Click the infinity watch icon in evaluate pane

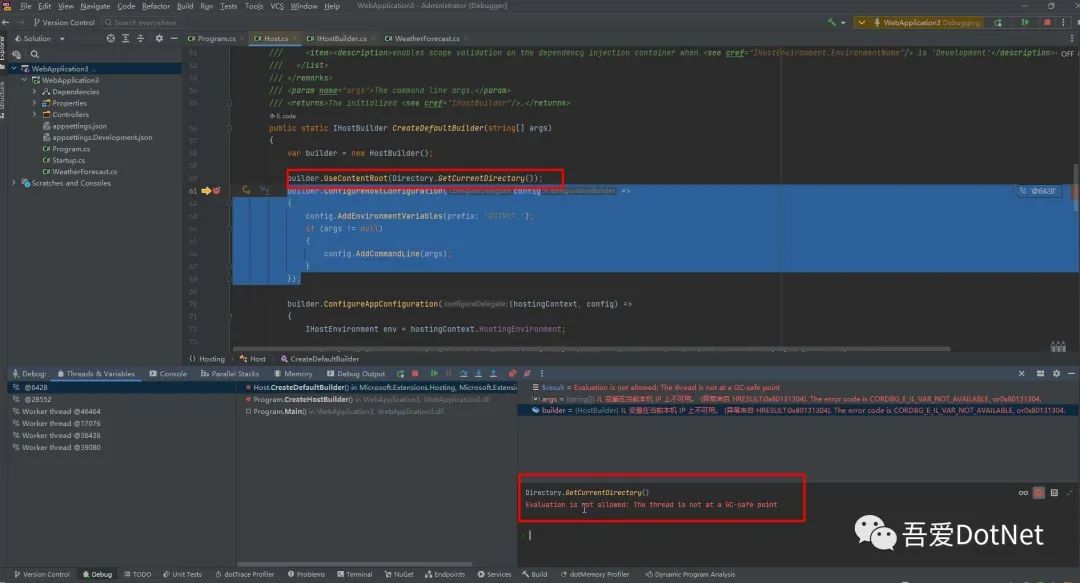pos(1023,493)
